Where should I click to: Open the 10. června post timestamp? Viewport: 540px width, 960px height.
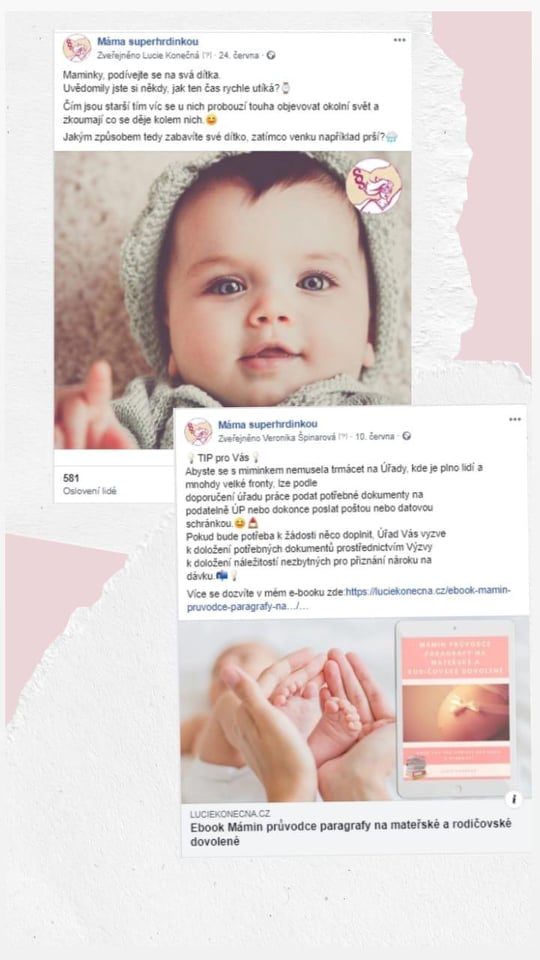(375, 437)
